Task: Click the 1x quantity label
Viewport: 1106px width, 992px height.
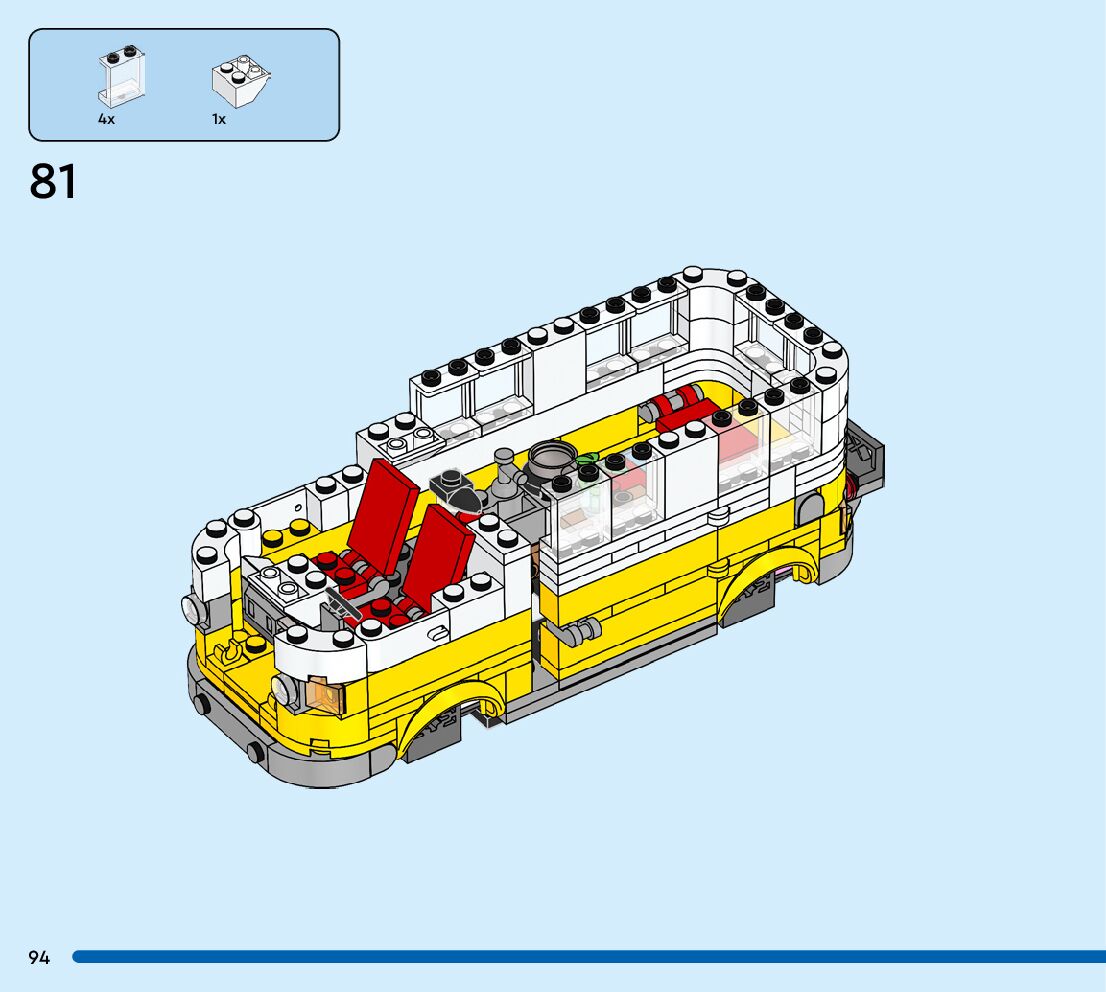Action: 218,119
